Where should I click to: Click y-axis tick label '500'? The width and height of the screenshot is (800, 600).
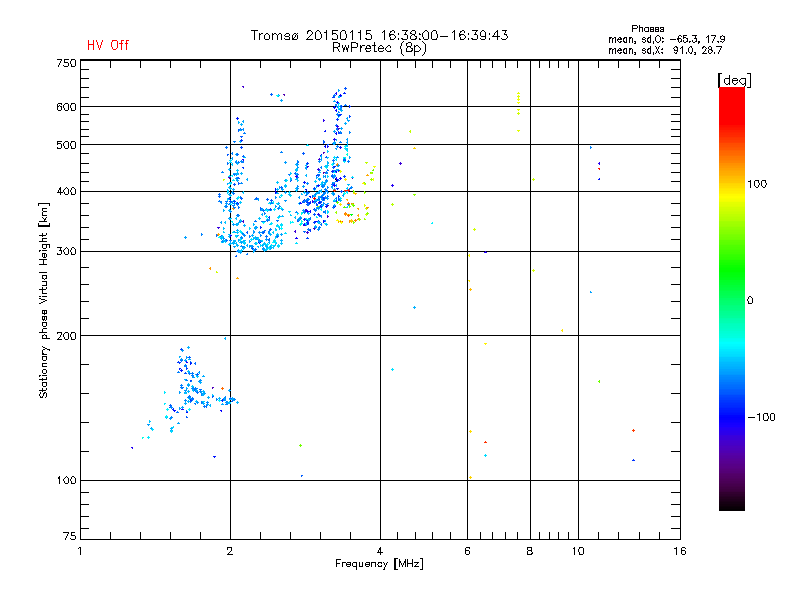click(x=66, y=145)
